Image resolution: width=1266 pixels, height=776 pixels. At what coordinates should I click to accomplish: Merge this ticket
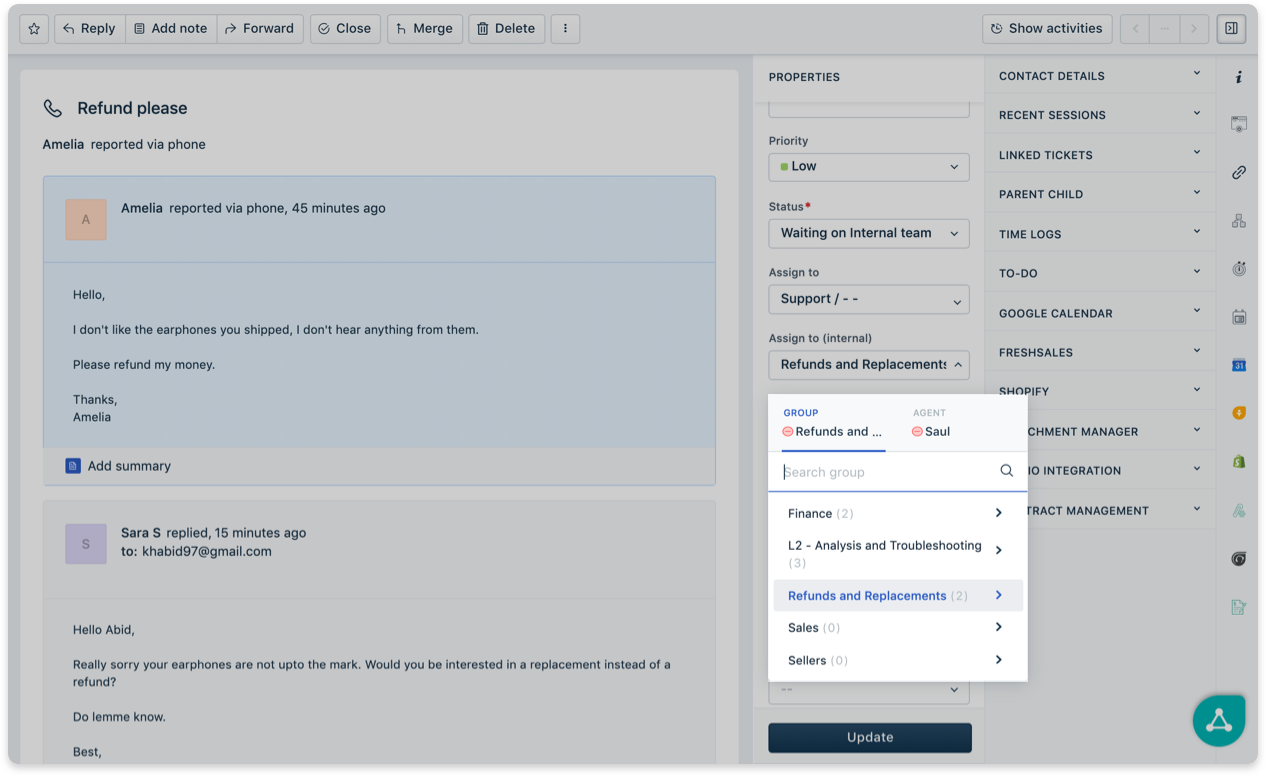point(425,29)
